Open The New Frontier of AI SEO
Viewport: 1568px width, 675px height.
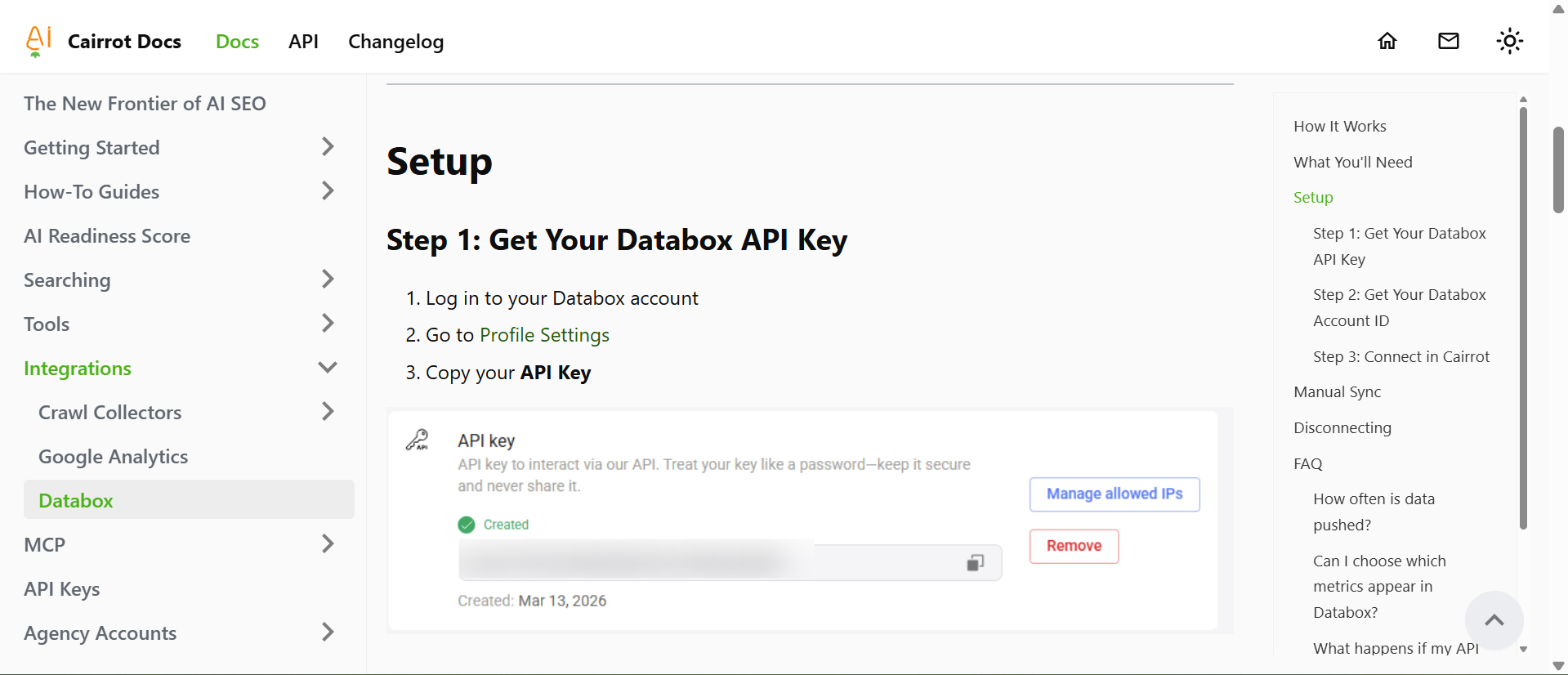145,104
